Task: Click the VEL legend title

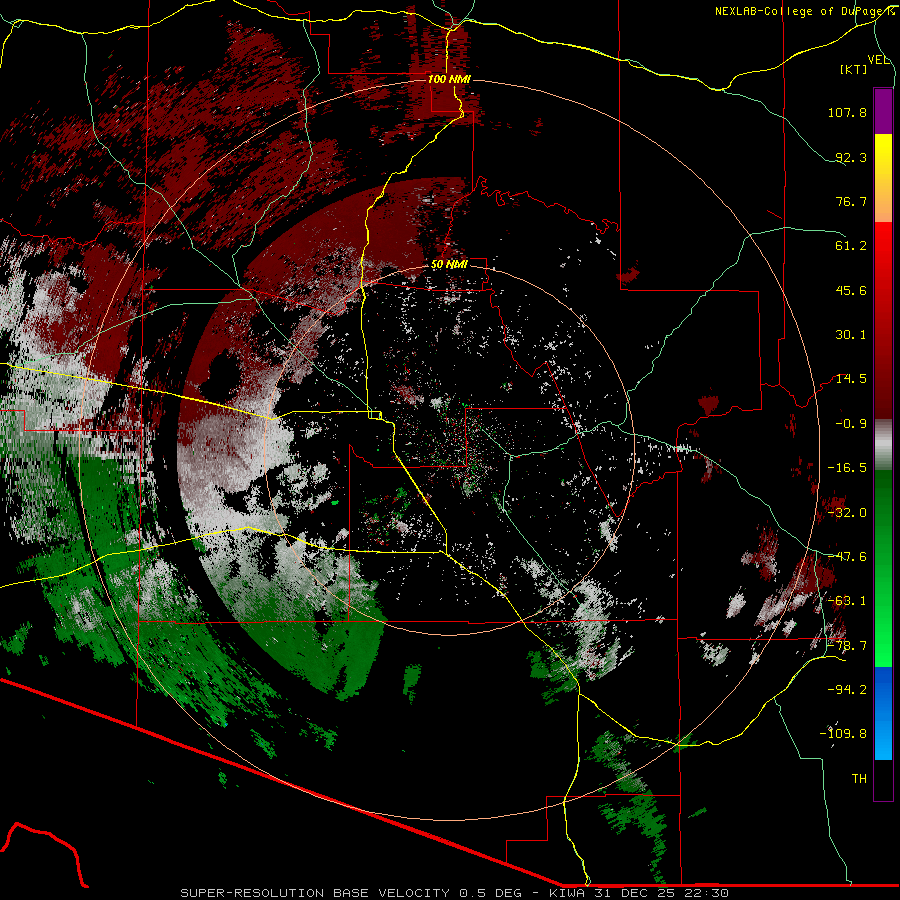Action: [878, 60]
